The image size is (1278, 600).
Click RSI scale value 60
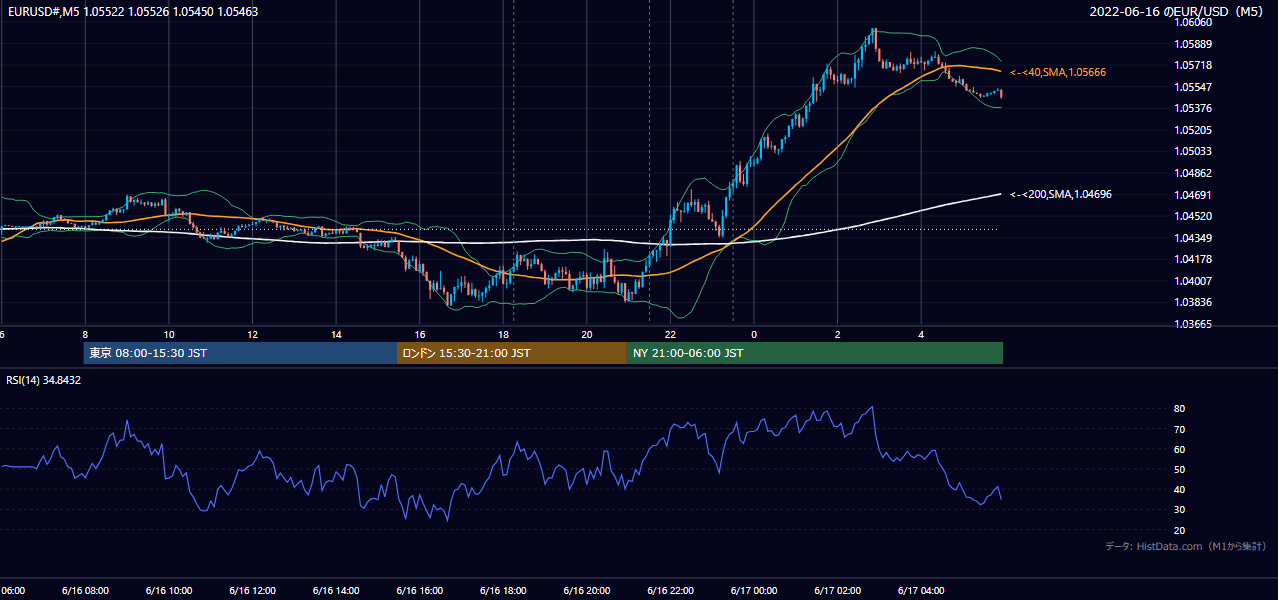point(1179,449)
